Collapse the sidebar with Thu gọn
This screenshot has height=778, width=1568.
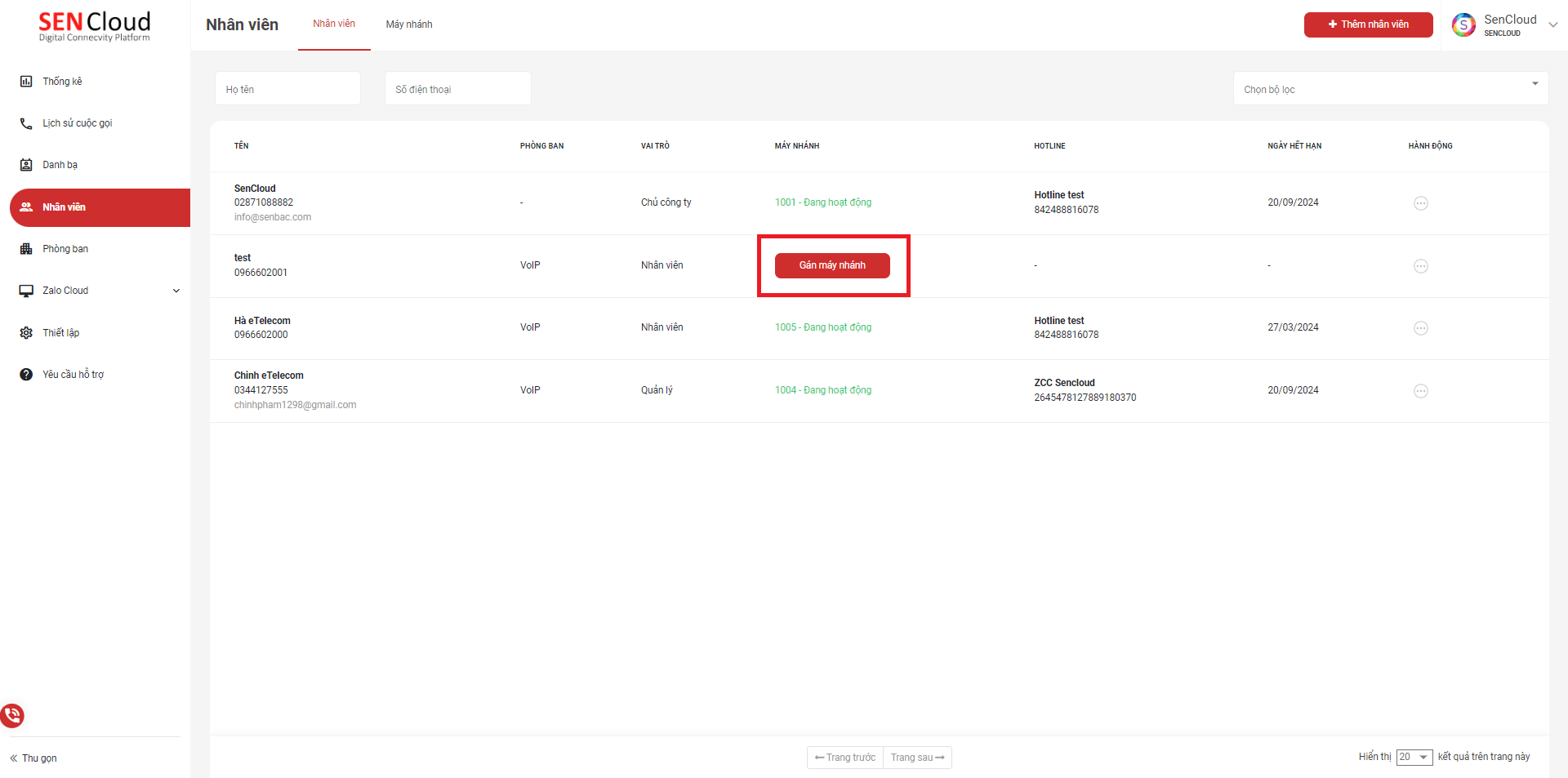[33, 758]
